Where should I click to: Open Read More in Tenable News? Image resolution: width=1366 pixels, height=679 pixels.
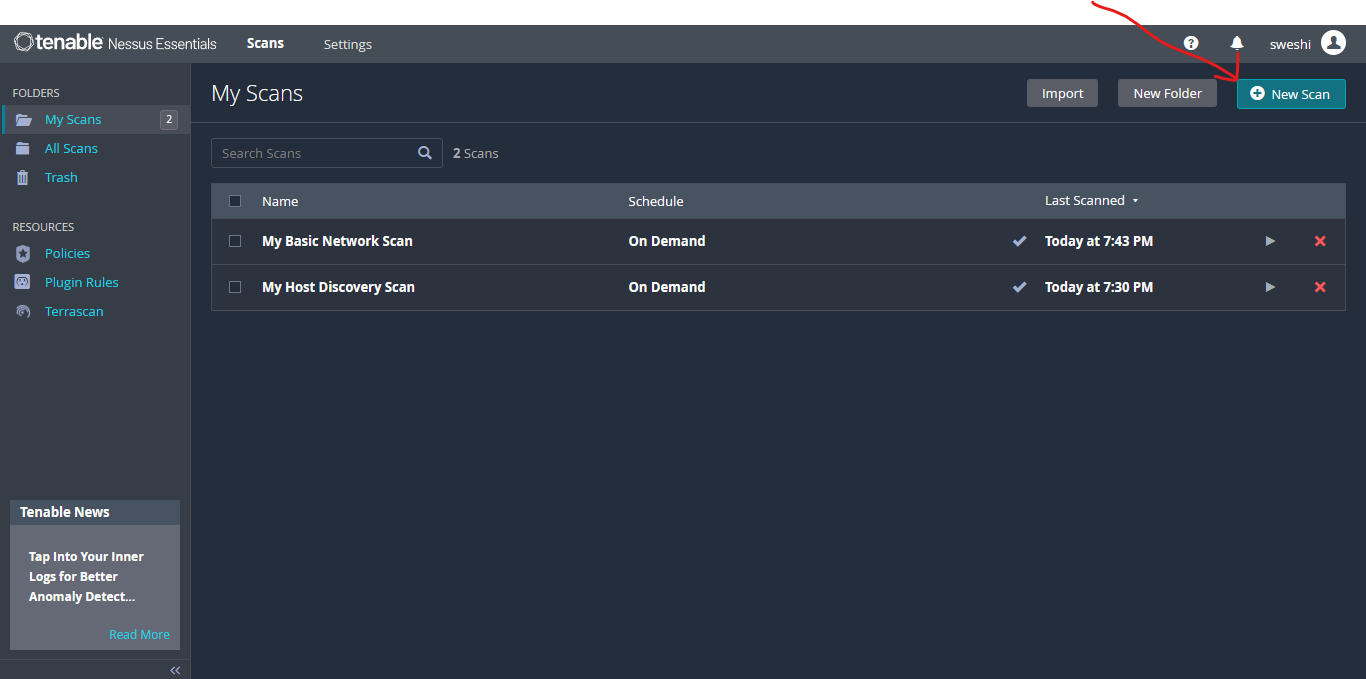pos(139,634)
